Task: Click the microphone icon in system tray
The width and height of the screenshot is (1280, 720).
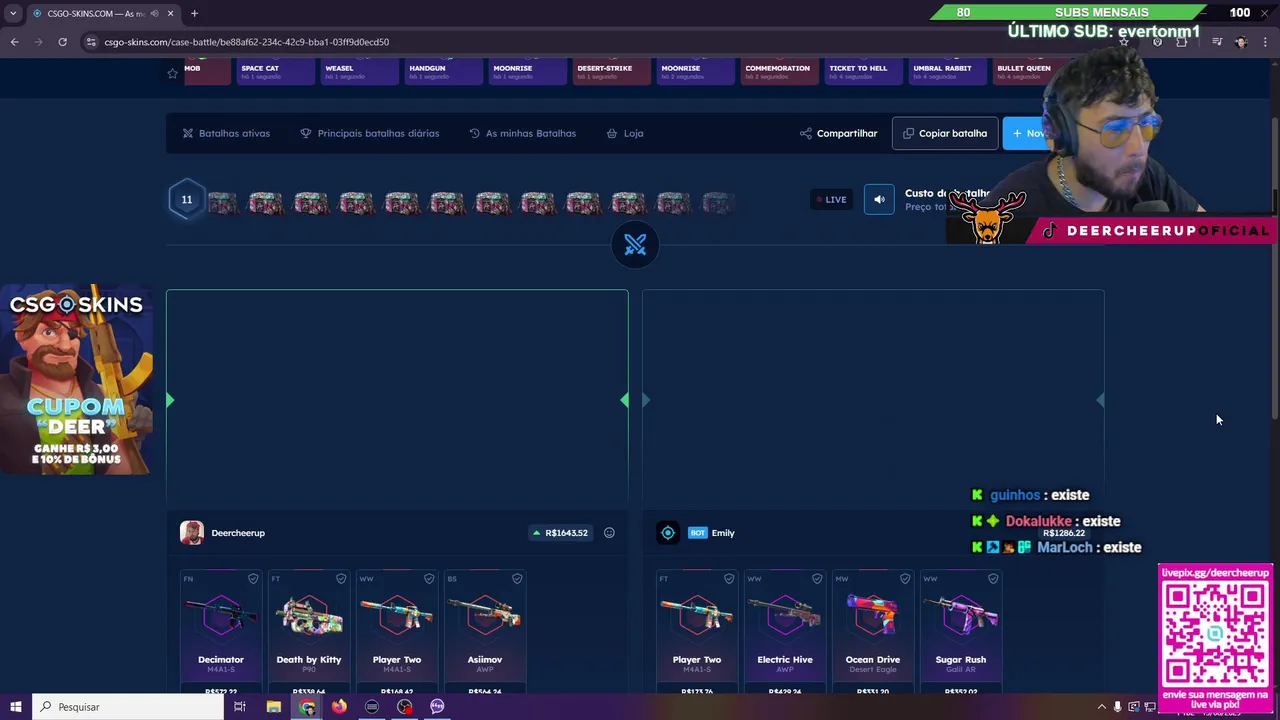Action: [x=1117, y=707]
